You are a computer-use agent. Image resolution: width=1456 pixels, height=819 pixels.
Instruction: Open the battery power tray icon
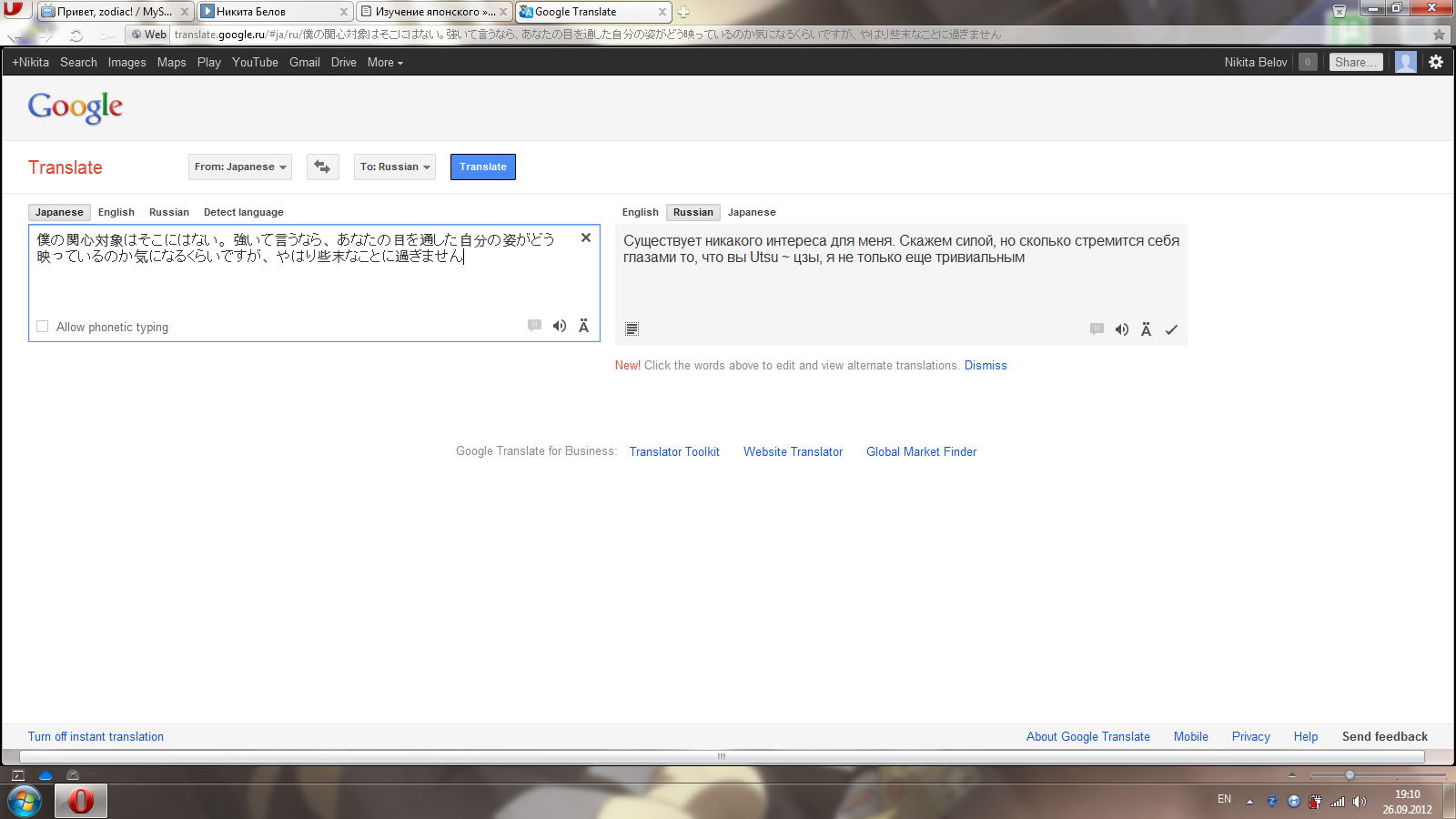1315,802
